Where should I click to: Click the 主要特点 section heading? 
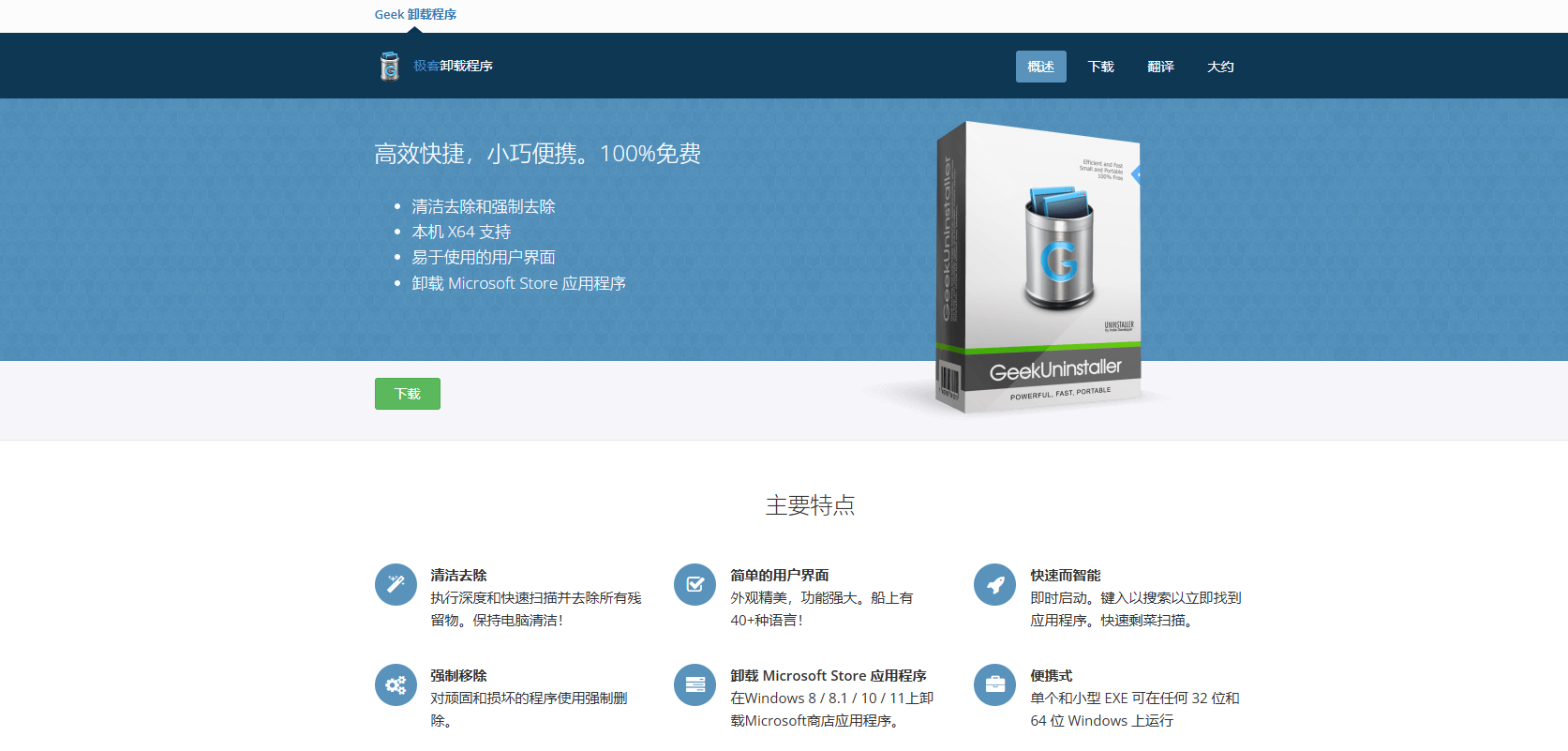(811, 505)
